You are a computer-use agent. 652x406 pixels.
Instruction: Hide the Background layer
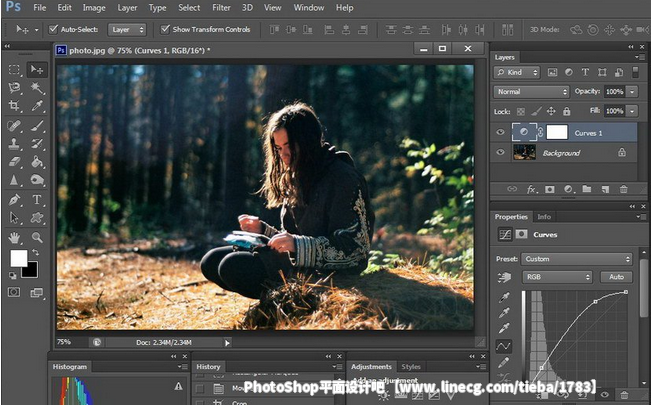tap(500, 152)
